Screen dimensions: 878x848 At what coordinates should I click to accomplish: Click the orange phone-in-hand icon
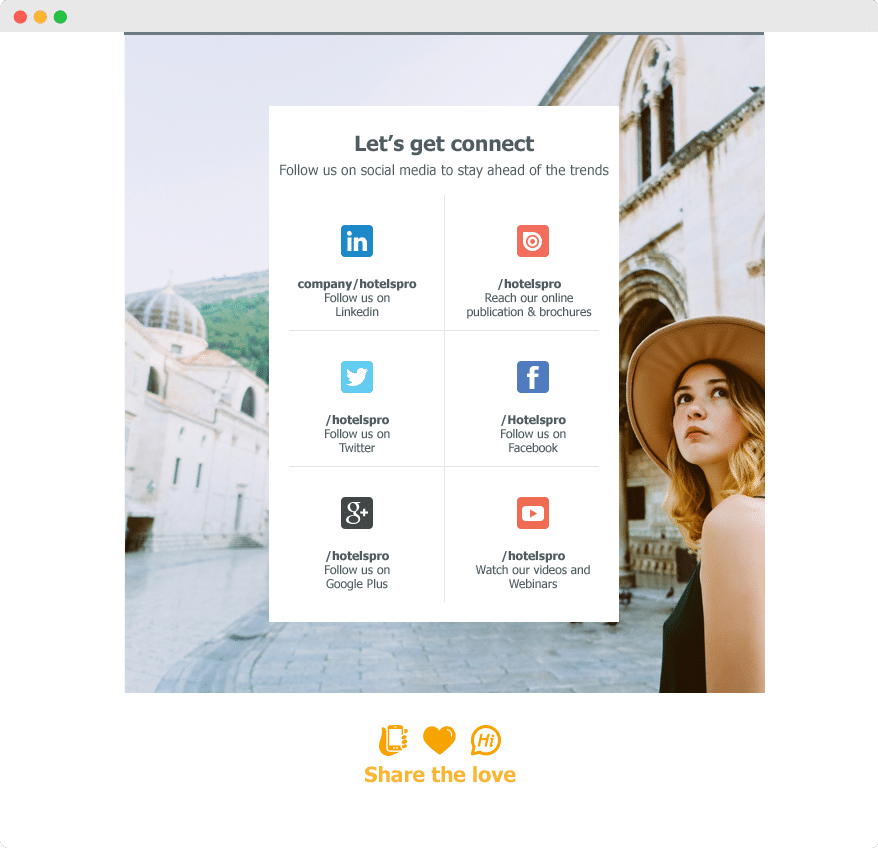point(393,740)
